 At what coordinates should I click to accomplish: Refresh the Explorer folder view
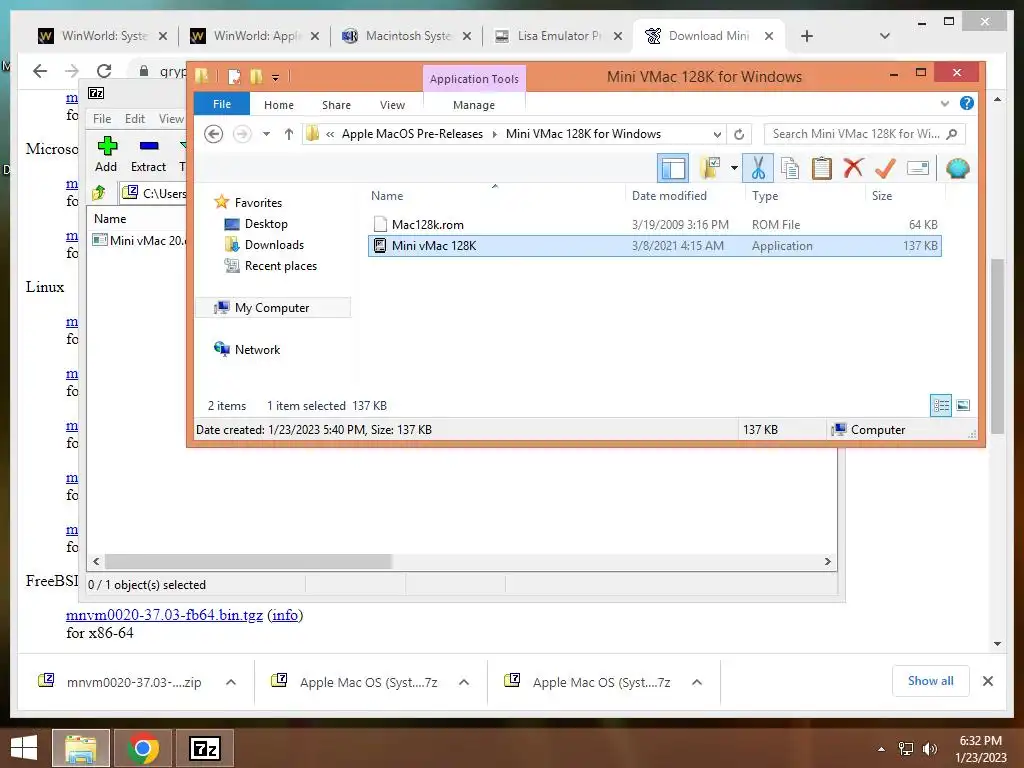pyautogui.click(x=739, y=135)
